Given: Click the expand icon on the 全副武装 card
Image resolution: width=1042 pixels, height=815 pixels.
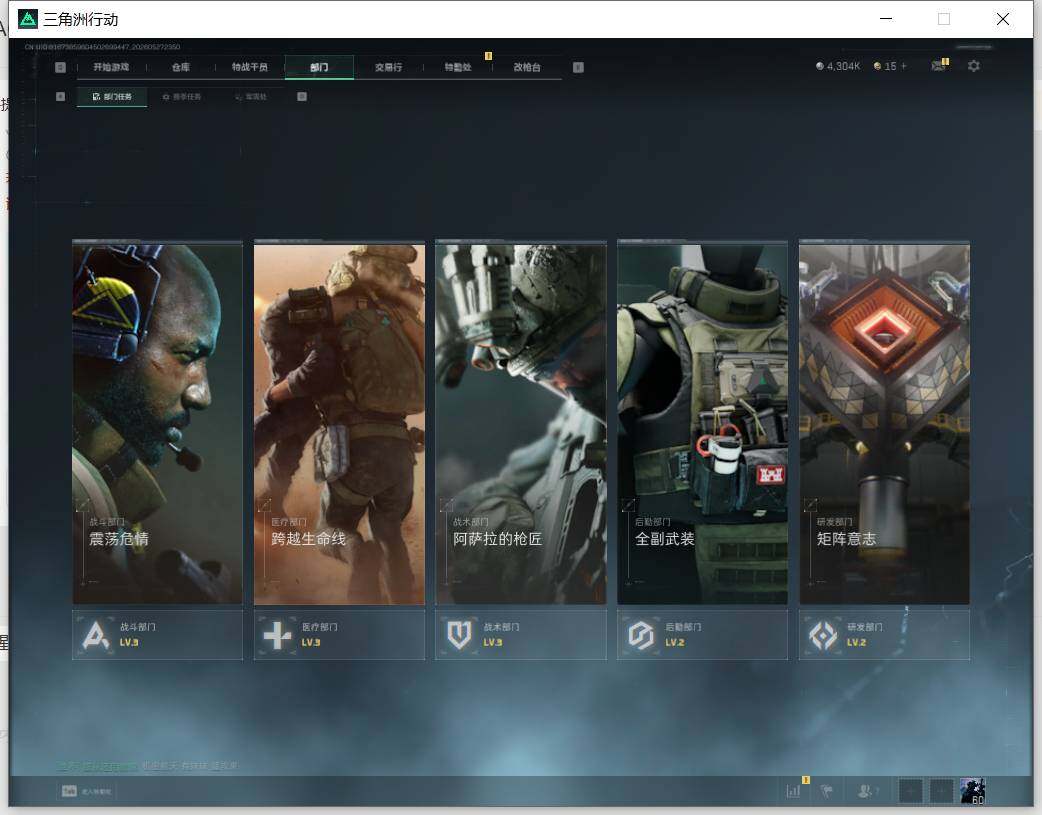Looking at the screenshot, I should click(628, 505).
